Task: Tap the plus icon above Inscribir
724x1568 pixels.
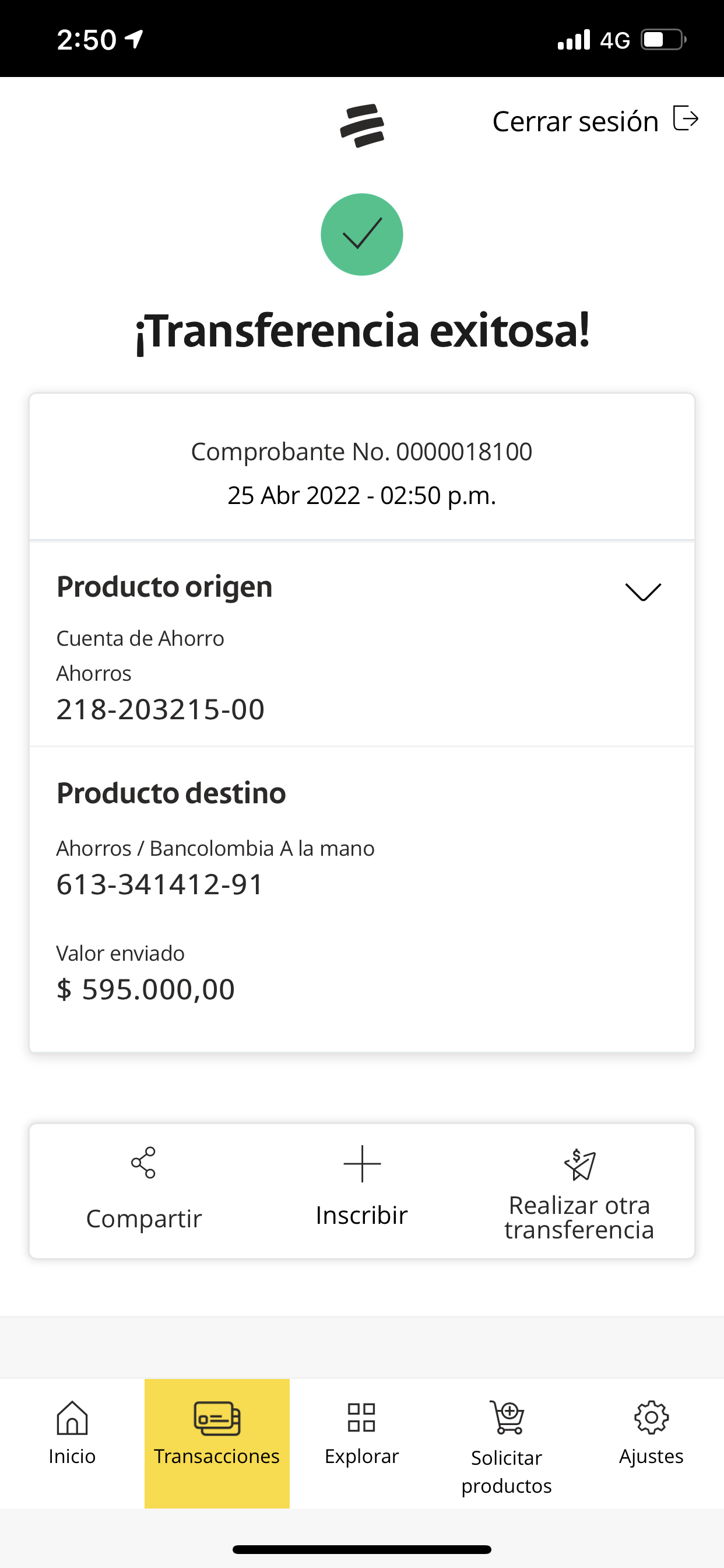Action: click(362, 1163)
